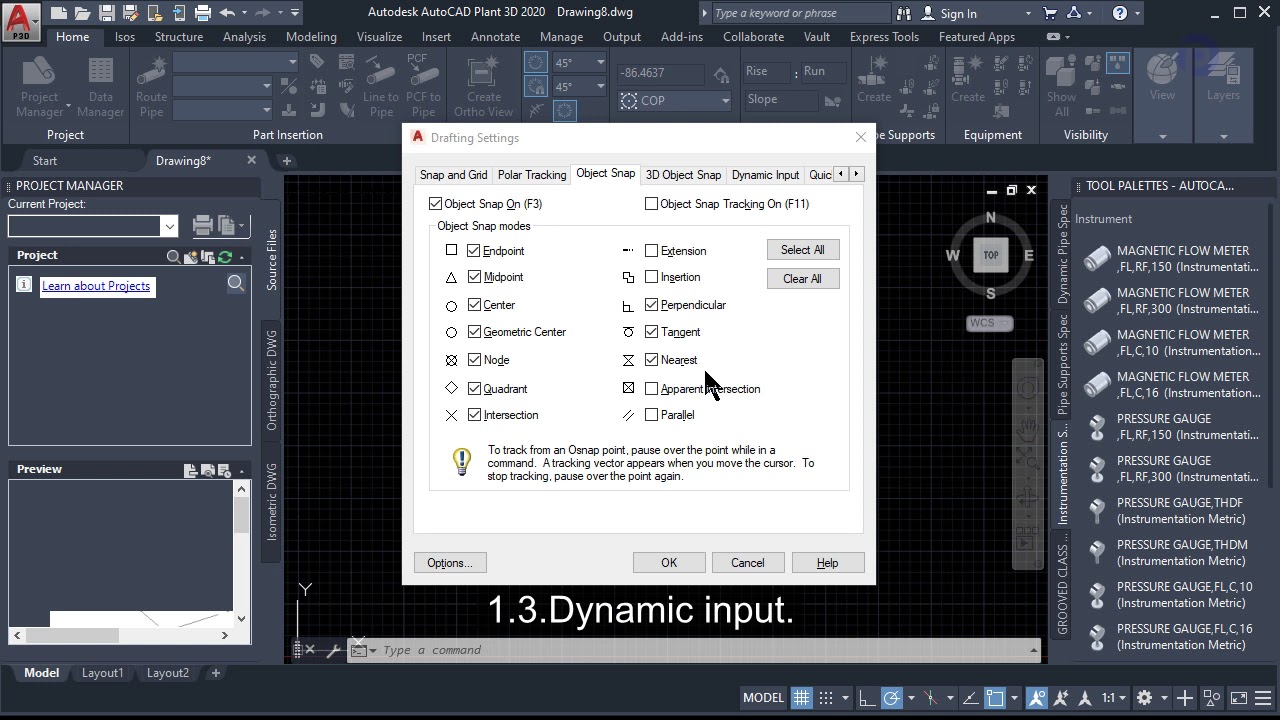Toggle the Quadrant snap checkbox
The width and height of the screenshot is (1280, 720).
point(474,388)
